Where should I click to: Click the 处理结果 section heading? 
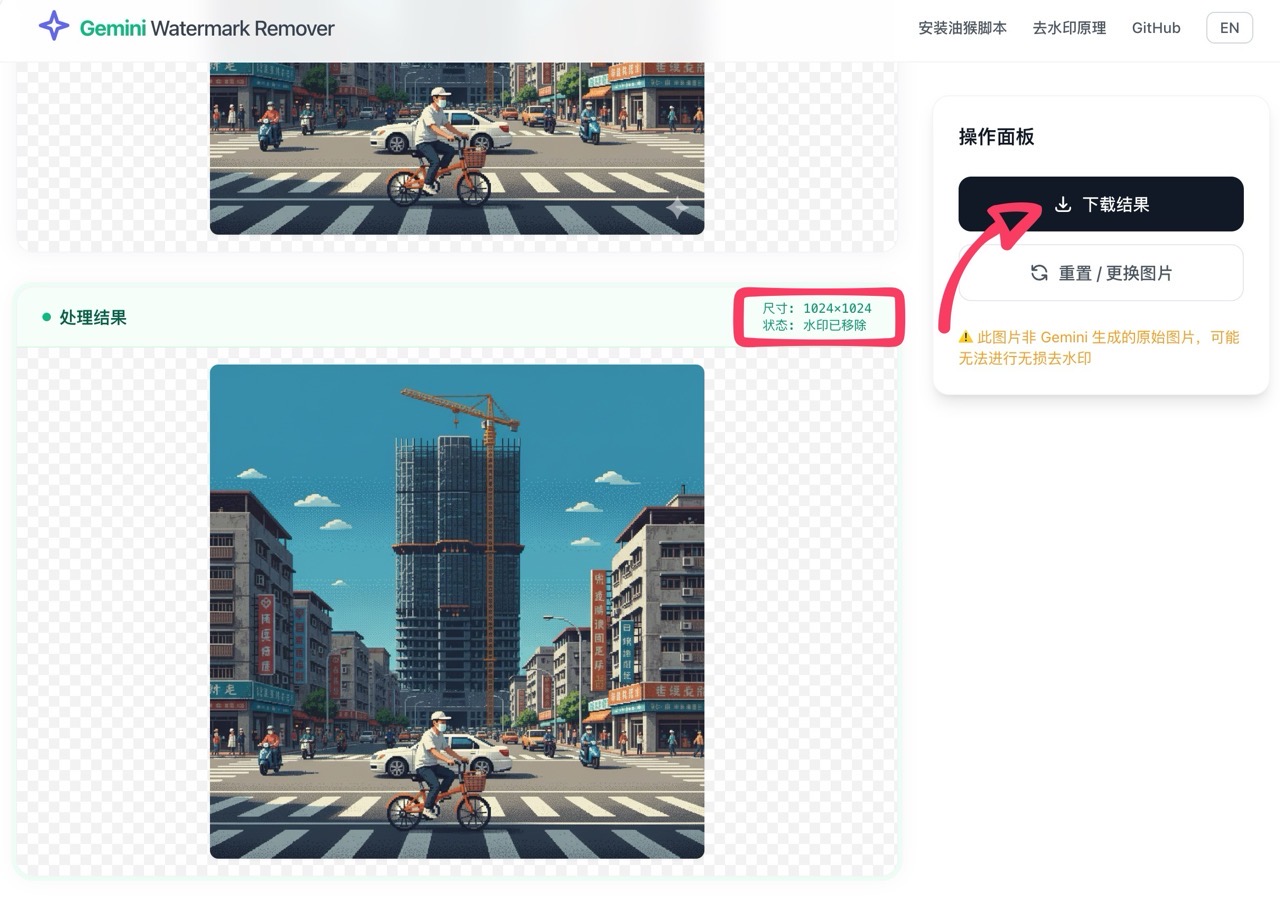pyautogui.click(x=93, y=317)
